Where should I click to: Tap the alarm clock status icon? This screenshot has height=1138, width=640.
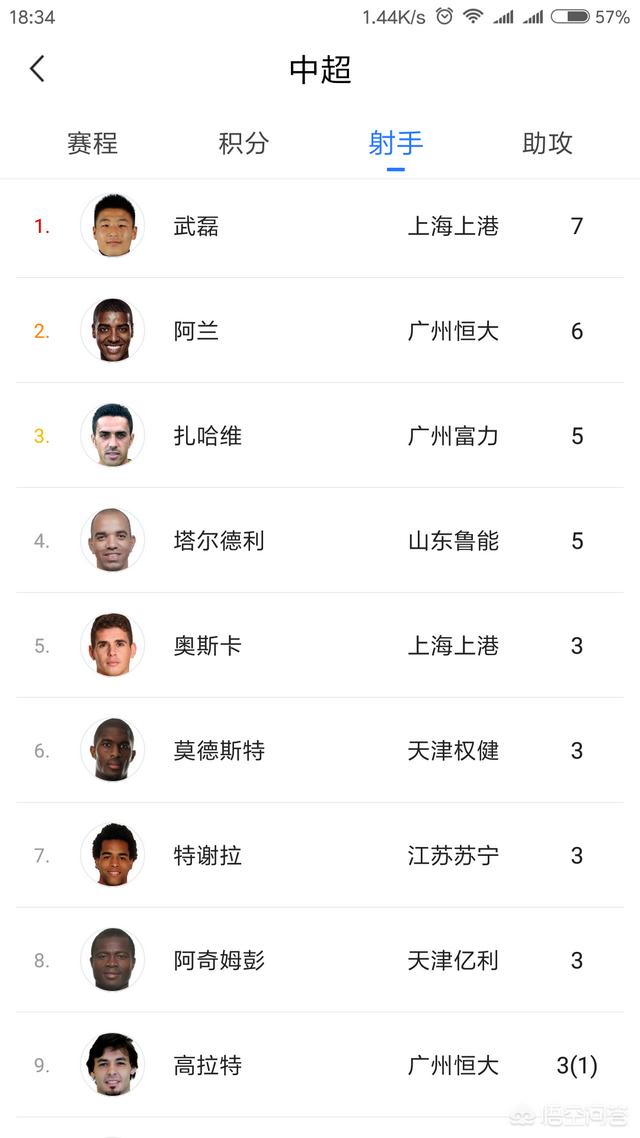(x=444, y=17)
